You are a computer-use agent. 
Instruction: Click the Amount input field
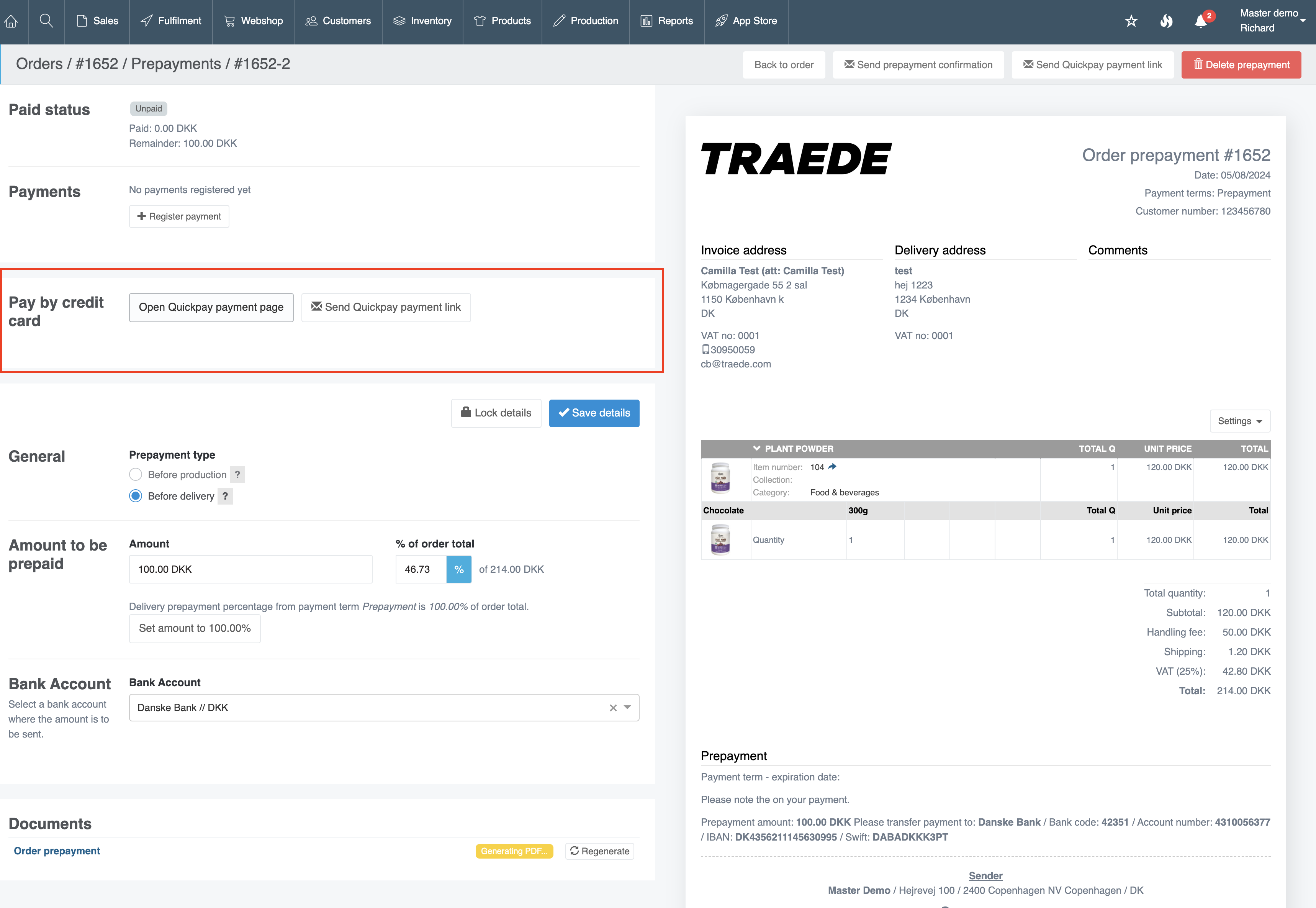(x=251, y=569)
